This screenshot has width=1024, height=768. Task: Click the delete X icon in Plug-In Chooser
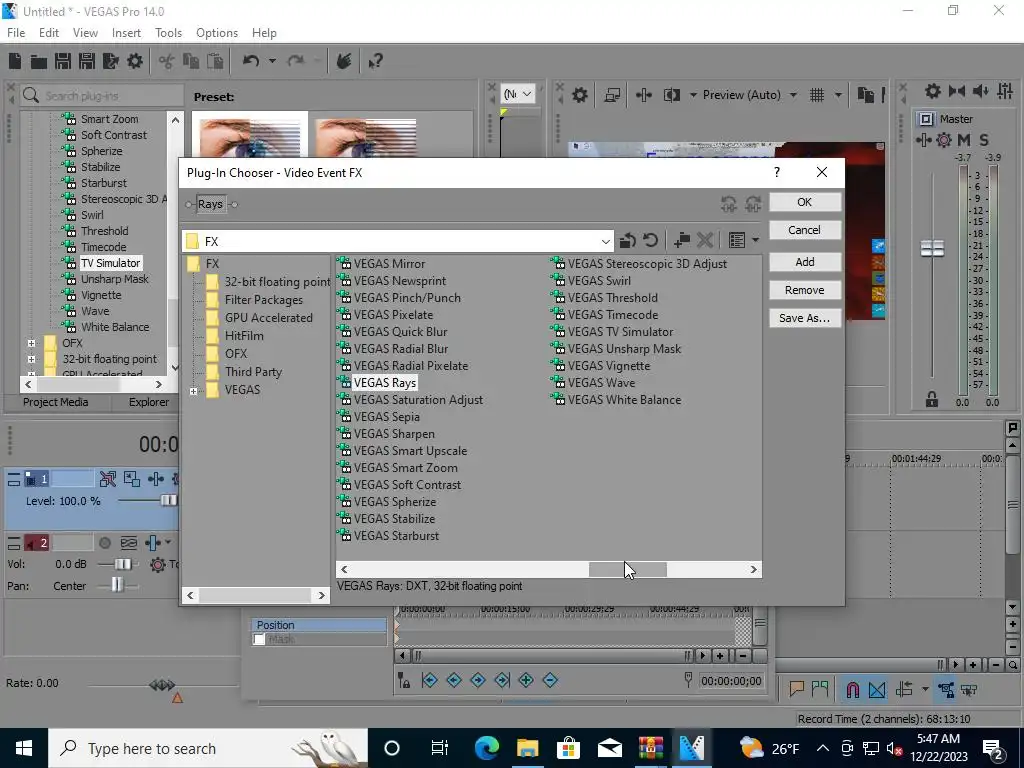point(705,240)
